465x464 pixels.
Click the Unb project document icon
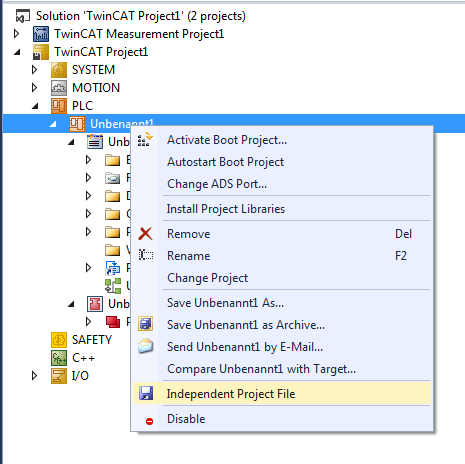[x=95, y=142]
